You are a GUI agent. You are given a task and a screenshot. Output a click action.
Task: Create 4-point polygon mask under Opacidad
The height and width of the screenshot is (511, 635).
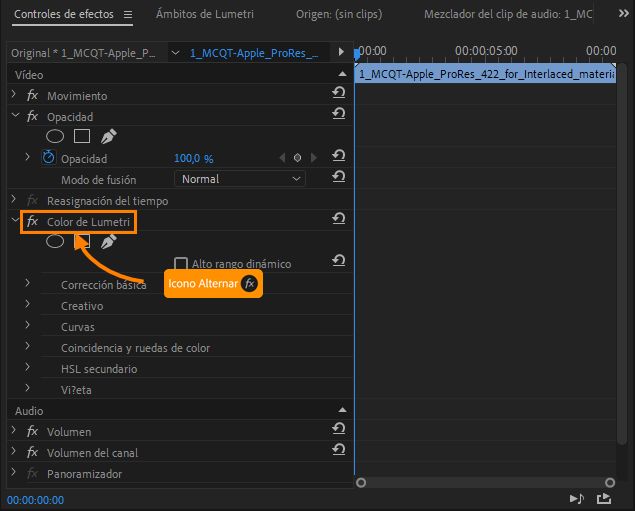82,136
